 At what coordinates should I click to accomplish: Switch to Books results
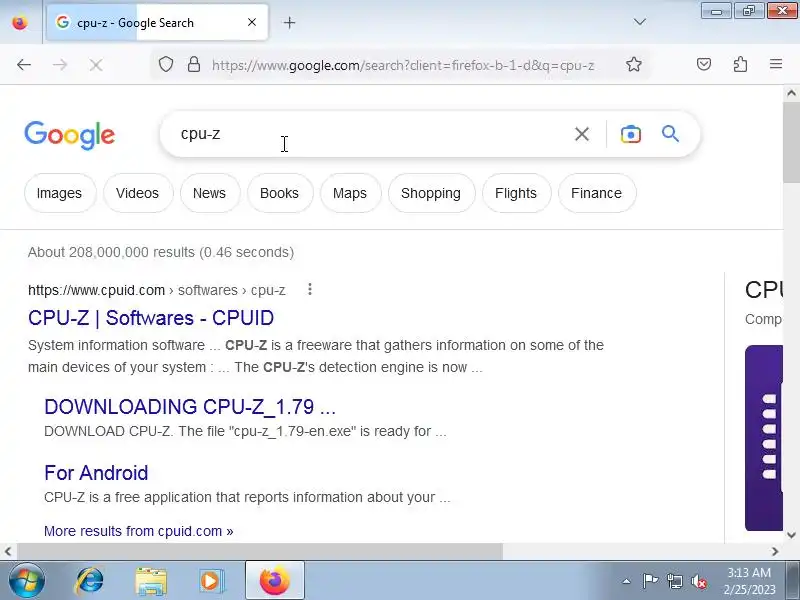pyautogui.click(x=280, y=193)
